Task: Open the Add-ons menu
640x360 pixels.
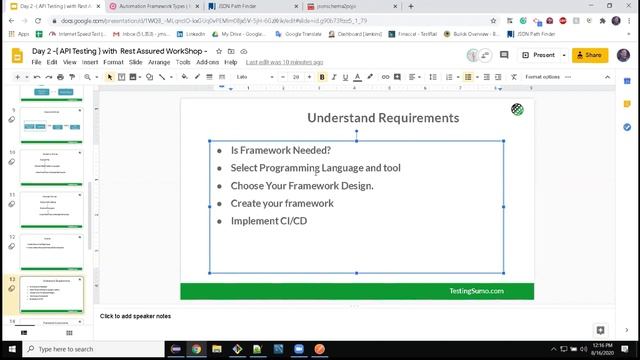Action: (x=207, y=62)
